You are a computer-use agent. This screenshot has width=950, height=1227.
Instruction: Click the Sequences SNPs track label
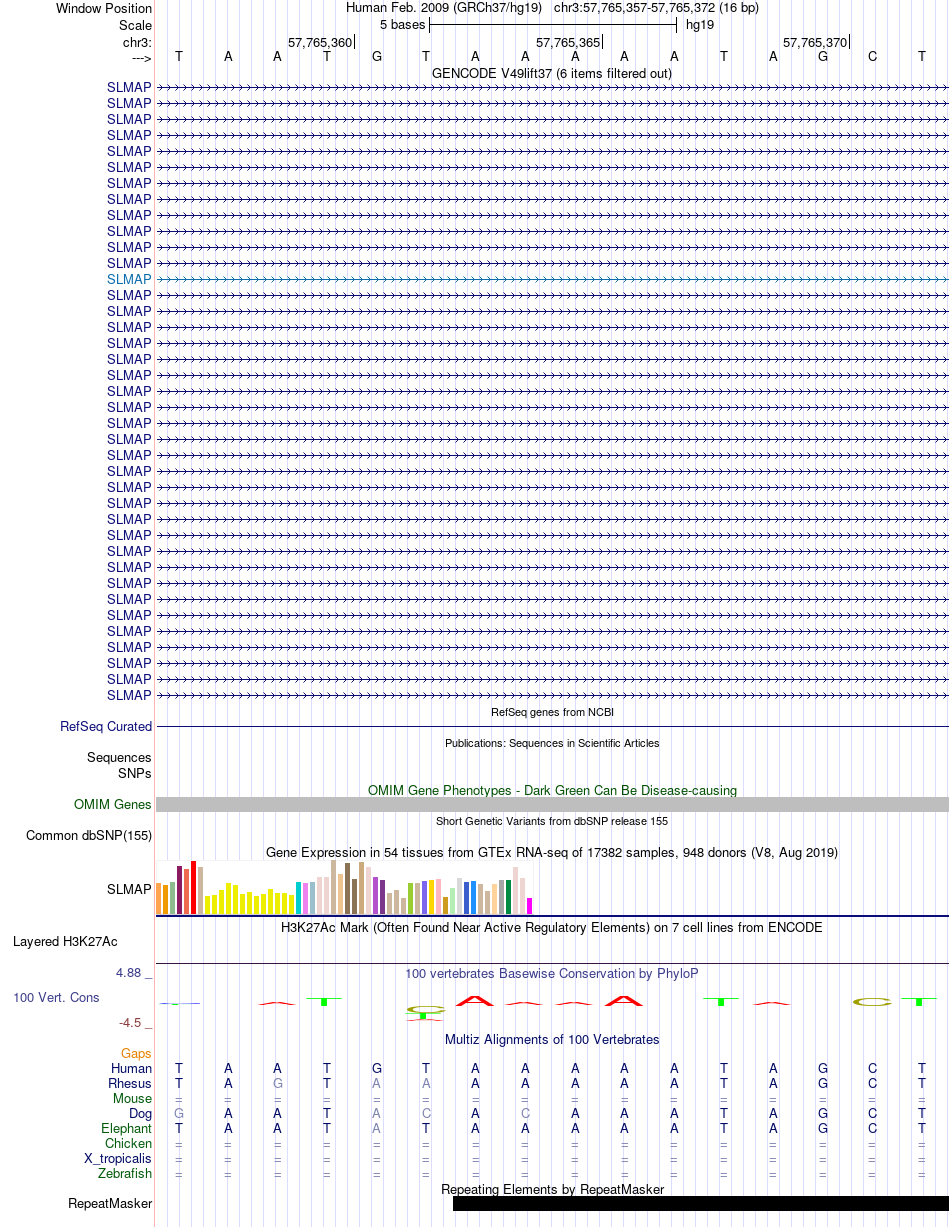119,766
